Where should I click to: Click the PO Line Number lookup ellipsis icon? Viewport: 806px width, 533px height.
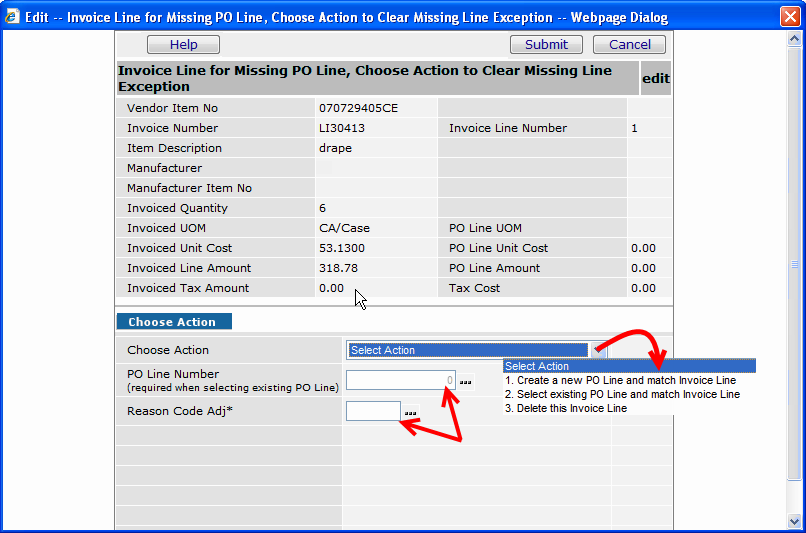[466, 381]
